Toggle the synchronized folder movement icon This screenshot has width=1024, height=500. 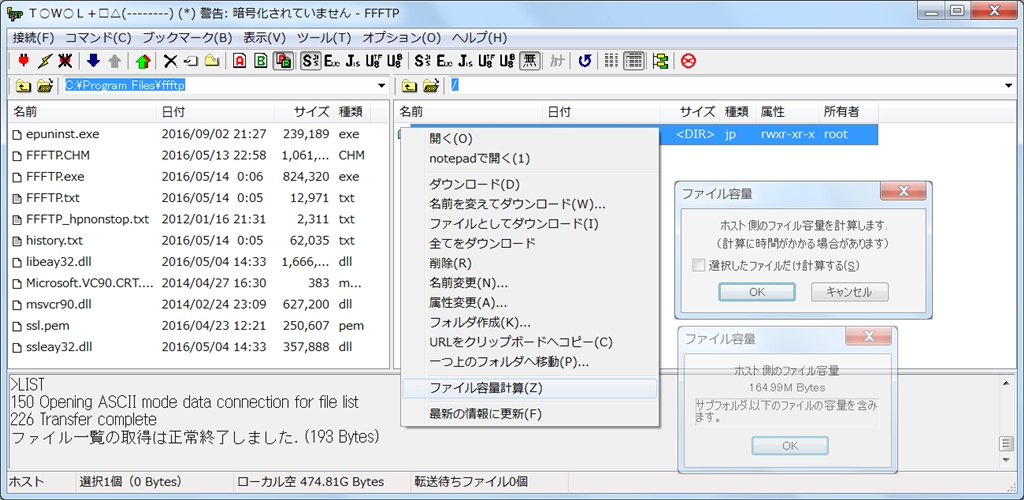[x=662, y=61]
